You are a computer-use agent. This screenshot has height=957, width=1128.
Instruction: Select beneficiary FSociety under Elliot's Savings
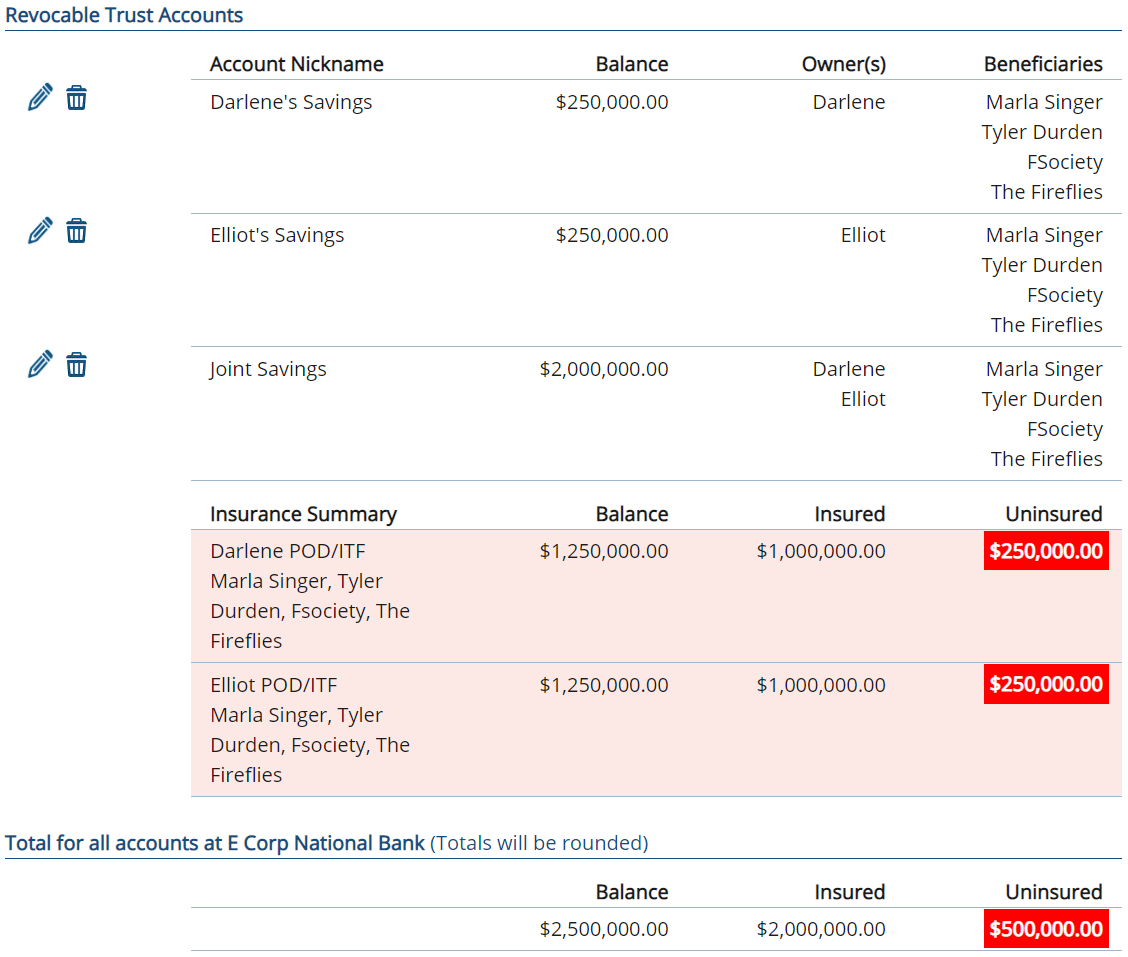click(1064, 294)
